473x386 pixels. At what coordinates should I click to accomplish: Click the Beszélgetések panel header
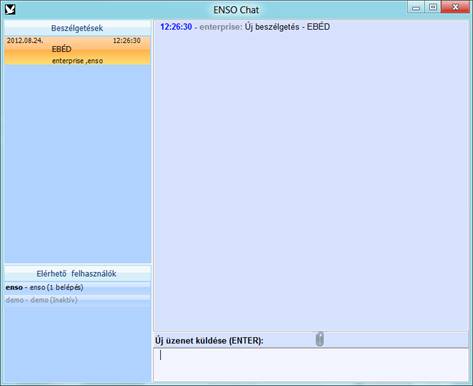[x=77, y=28]
